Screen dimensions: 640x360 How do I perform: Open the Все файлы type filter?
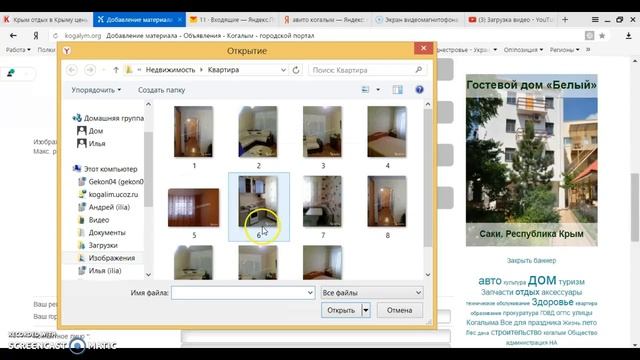click(x=372, y=293)
